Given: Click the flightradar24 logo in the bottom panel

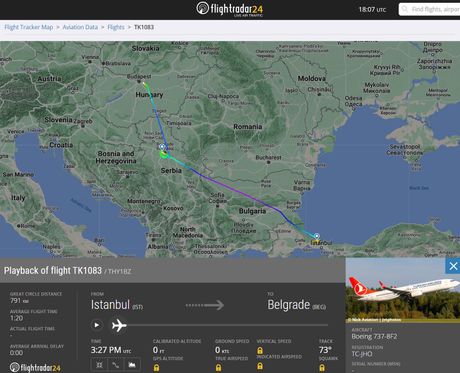Looking at the screenshot, I should pyautogui.click(x=35, y=367).
